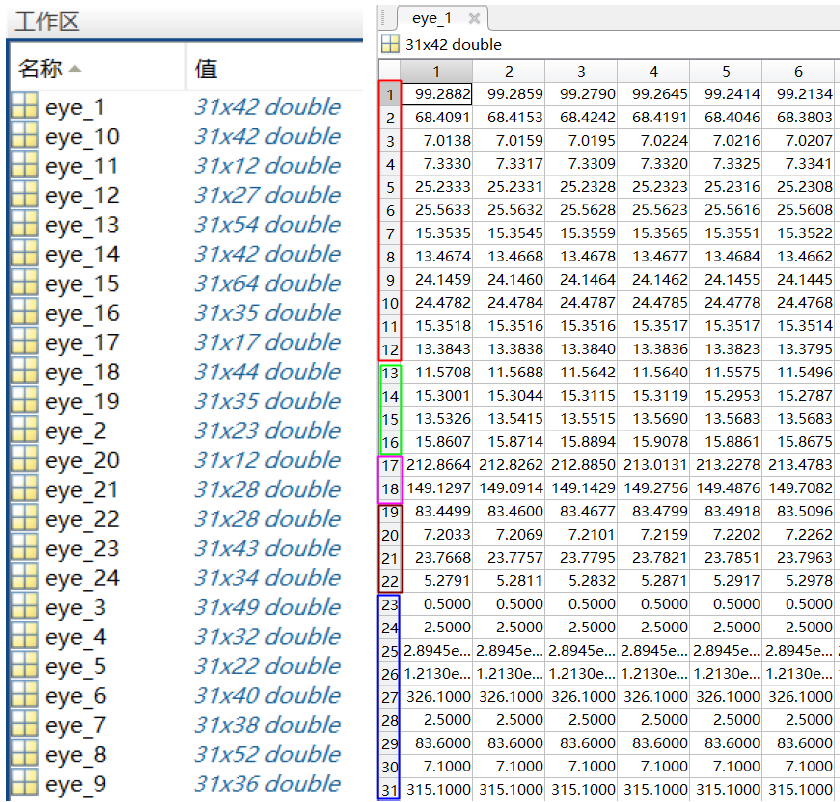
Task: Click cell containing 99.2882
Action: [437, 94]
